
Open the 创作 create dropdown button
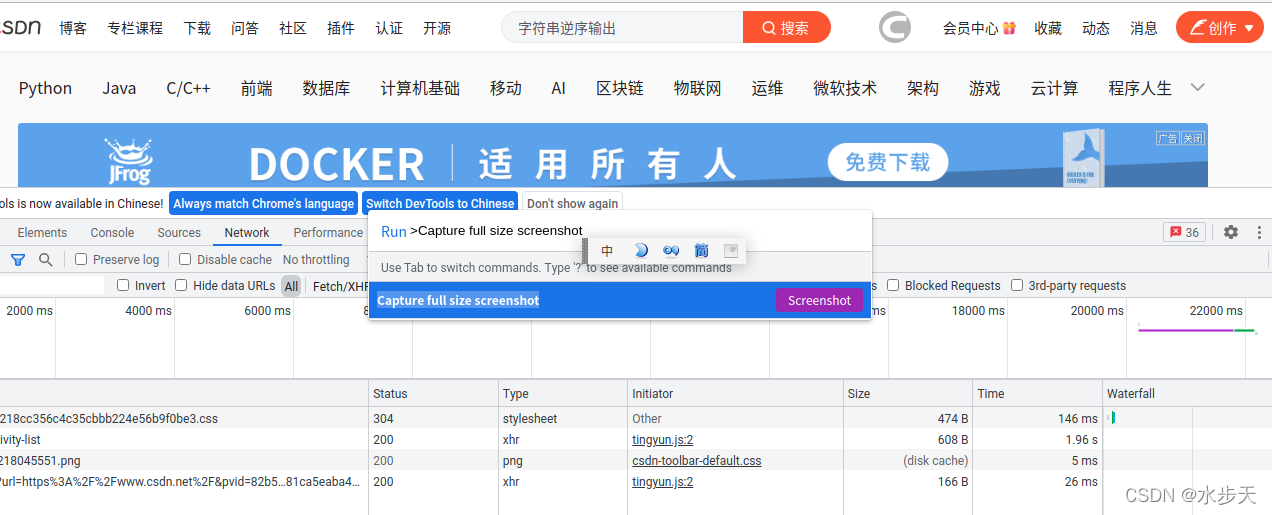point(1220,28)
